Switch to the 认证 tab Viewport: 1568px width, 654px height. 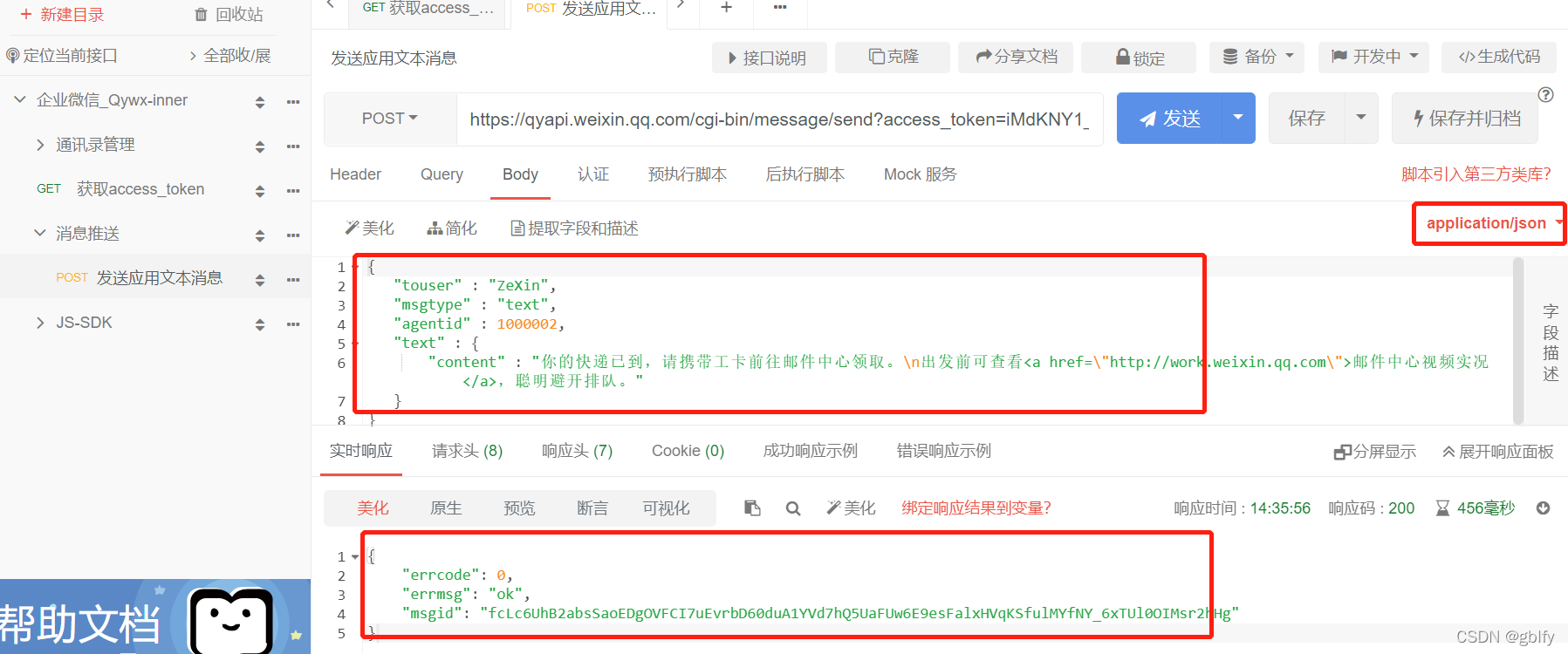(593, 174)
